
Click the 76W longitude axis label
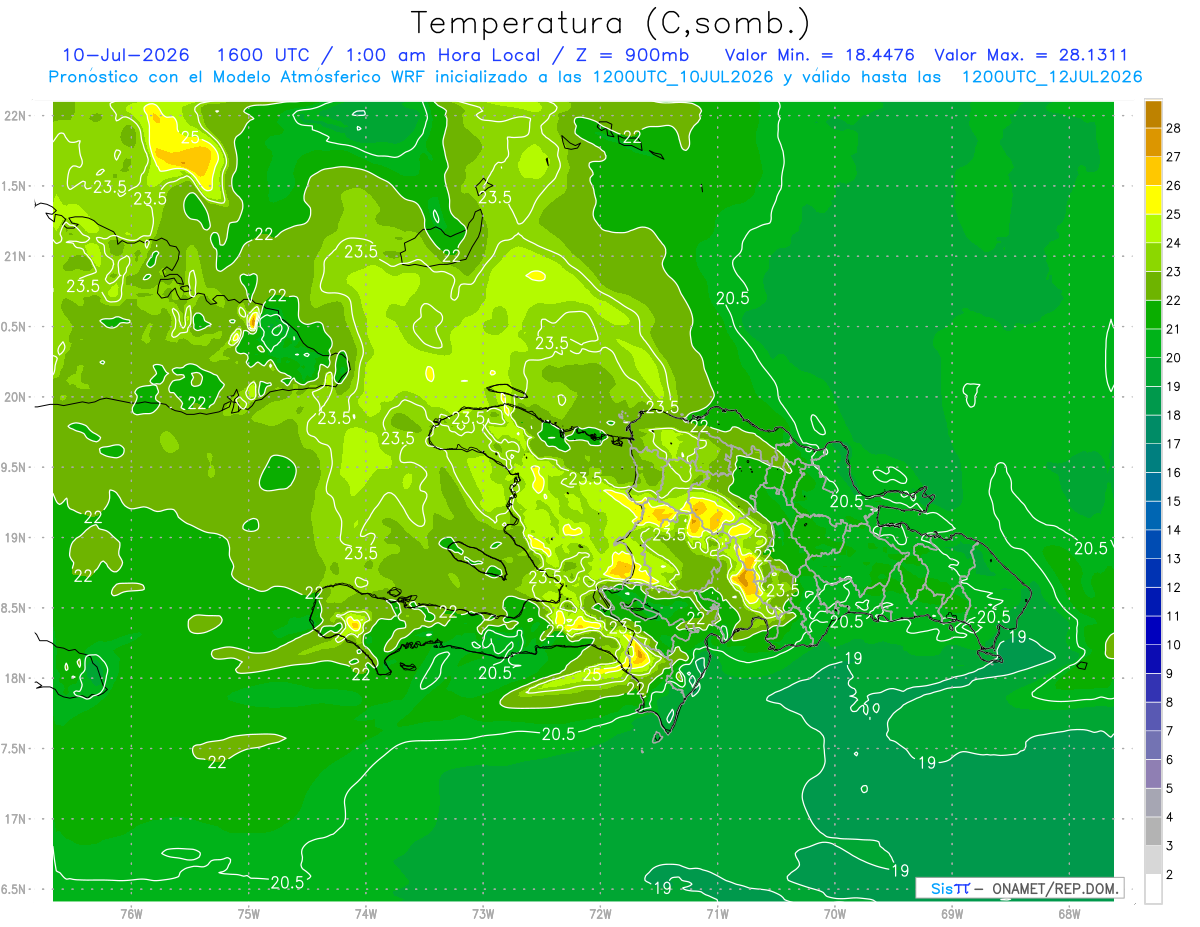click(131, 914)
